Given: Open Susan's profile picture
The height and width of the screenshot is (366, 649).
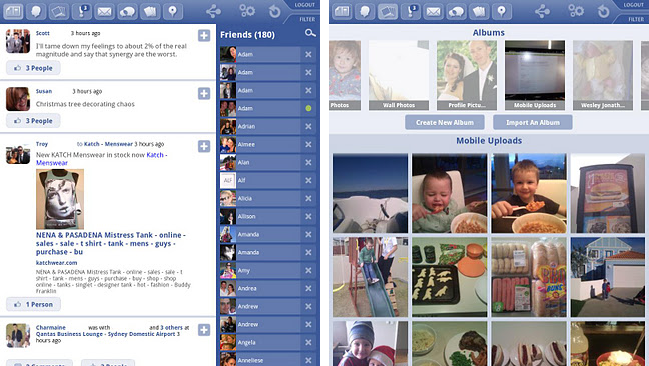Looking at the screenshot, I should (x=18, y=99).
